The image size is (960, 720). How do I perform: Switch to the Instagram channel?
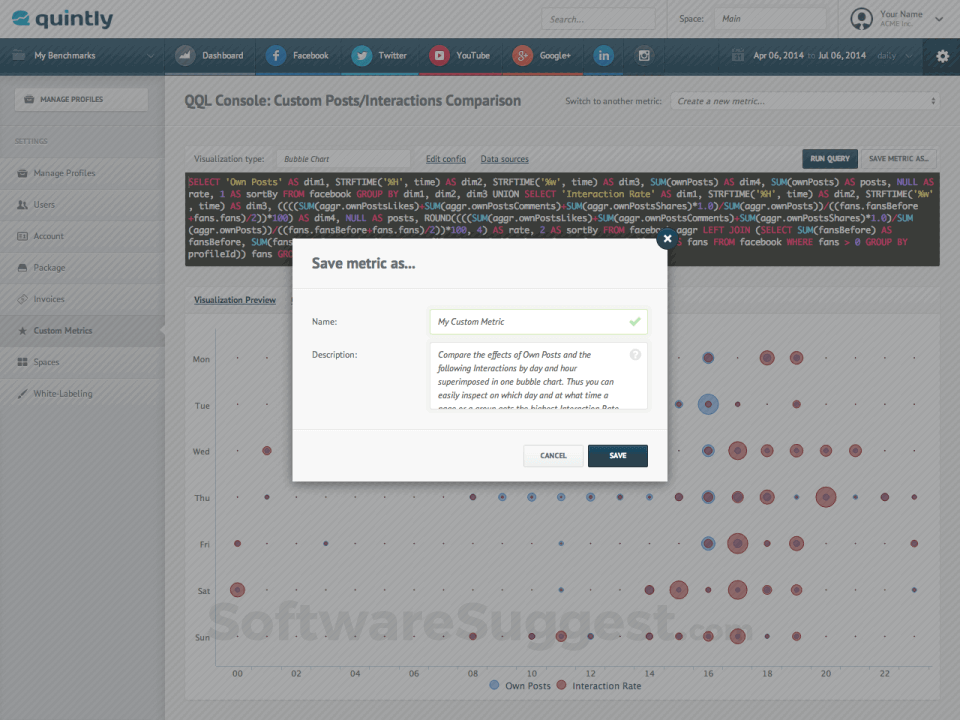645,57
